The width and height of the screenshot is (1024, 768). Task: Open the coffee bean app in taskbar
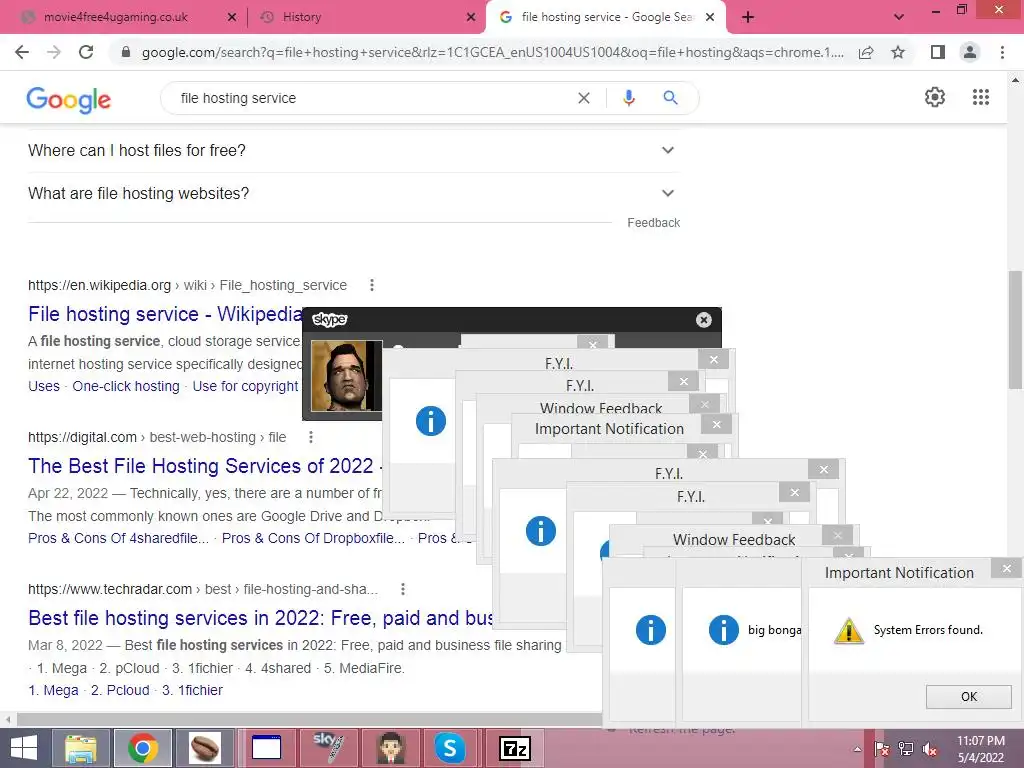point(205,748)
